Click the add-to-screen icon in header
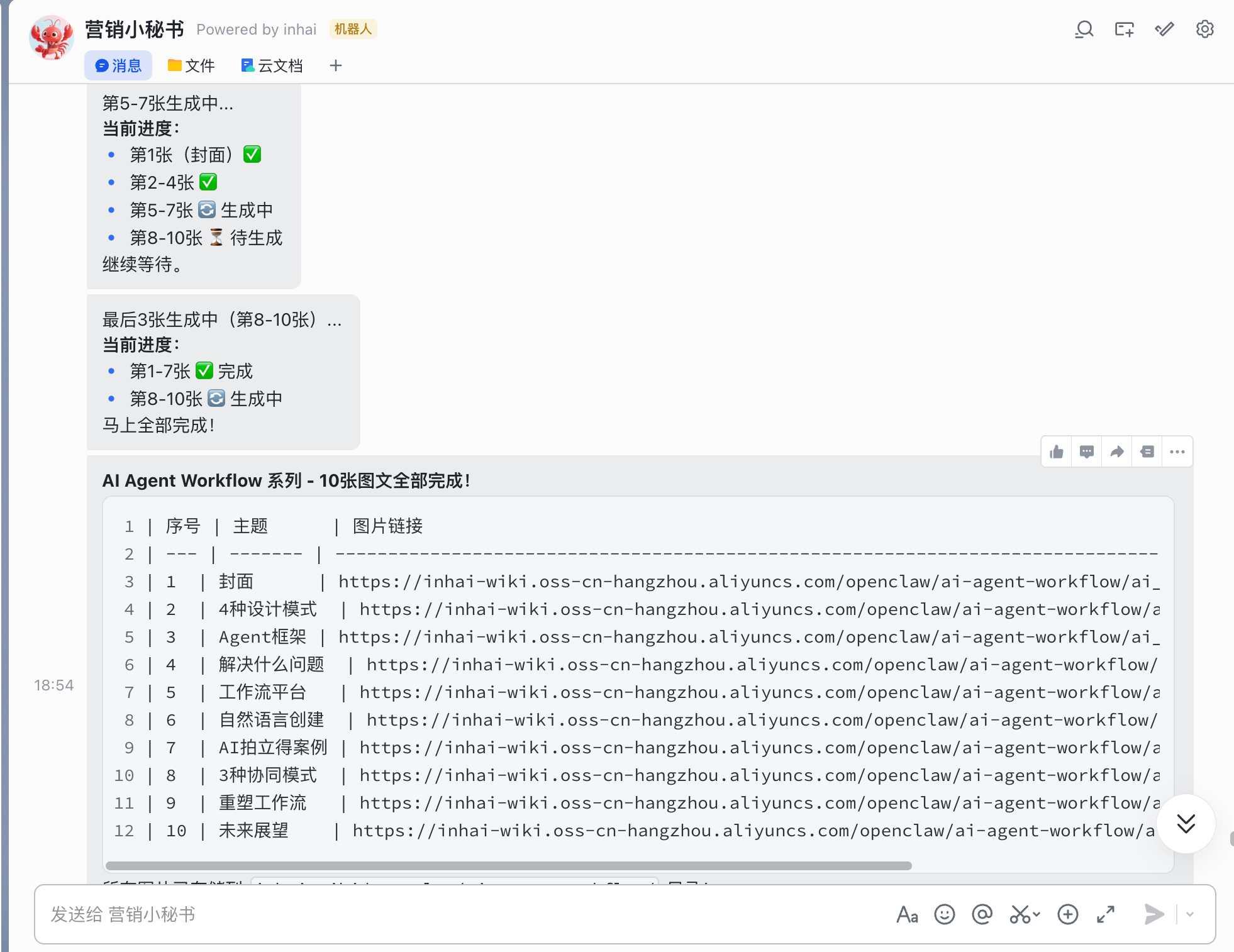This screenshot has width=1234, height=952. coord(1124,30)
